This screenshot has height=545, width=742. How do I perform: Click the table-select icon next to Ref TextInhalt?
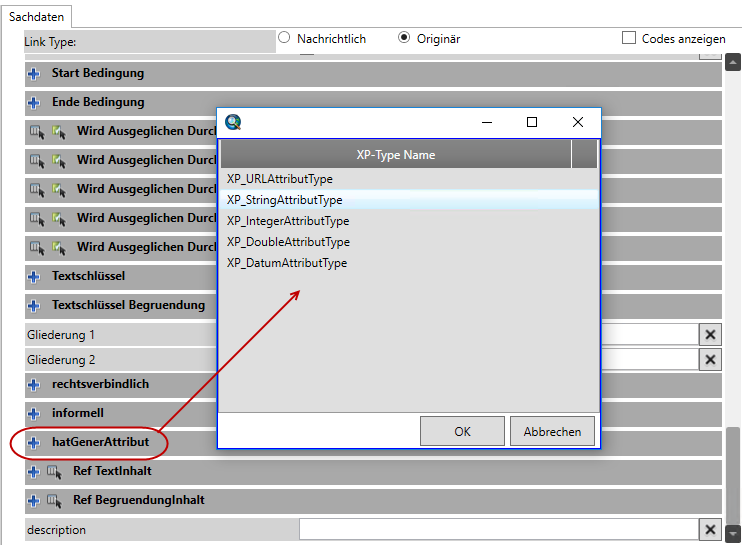[x=56, y=471]
